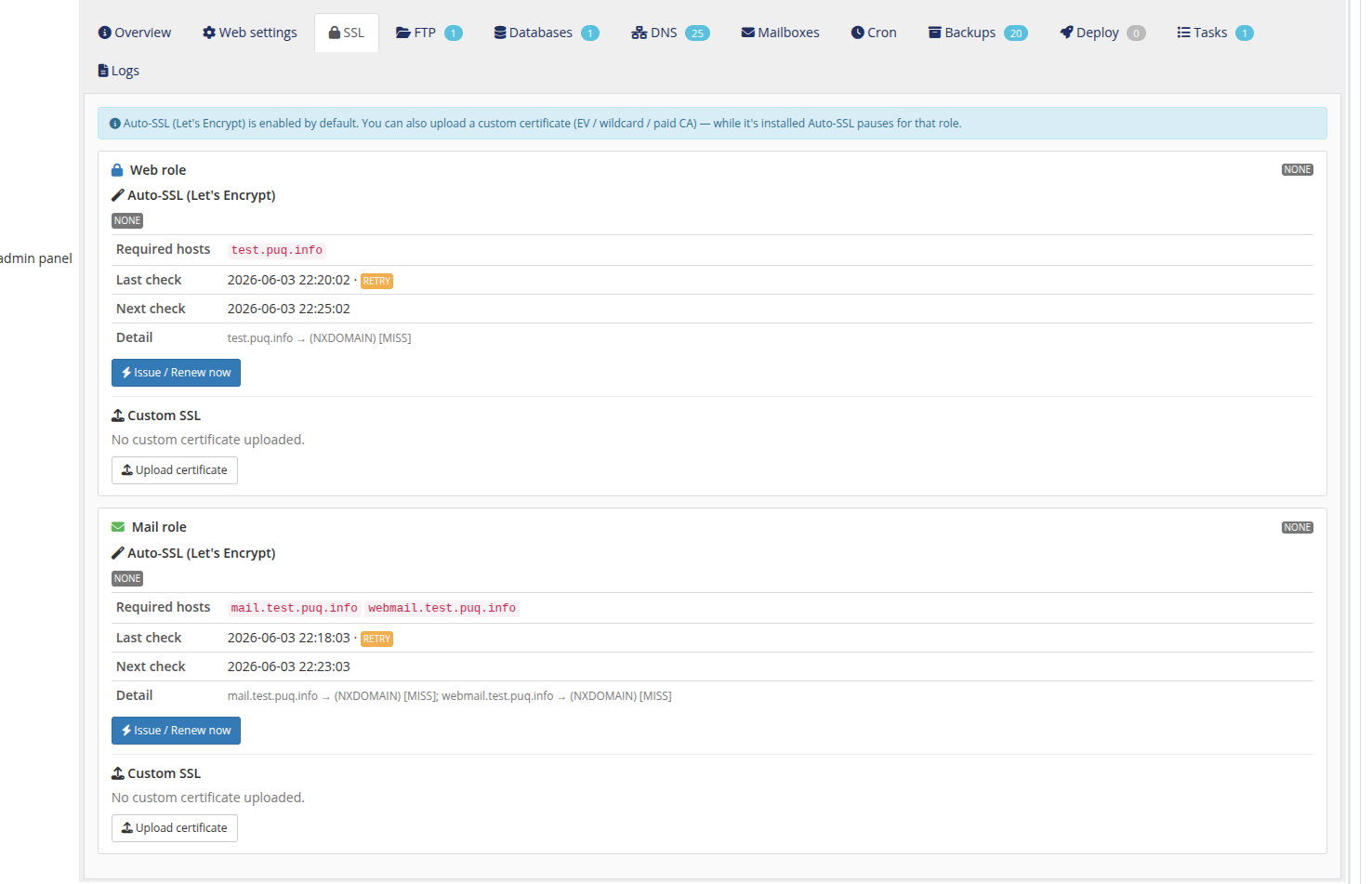
Task: Go to the Databases tab
Action: (546, 33)
